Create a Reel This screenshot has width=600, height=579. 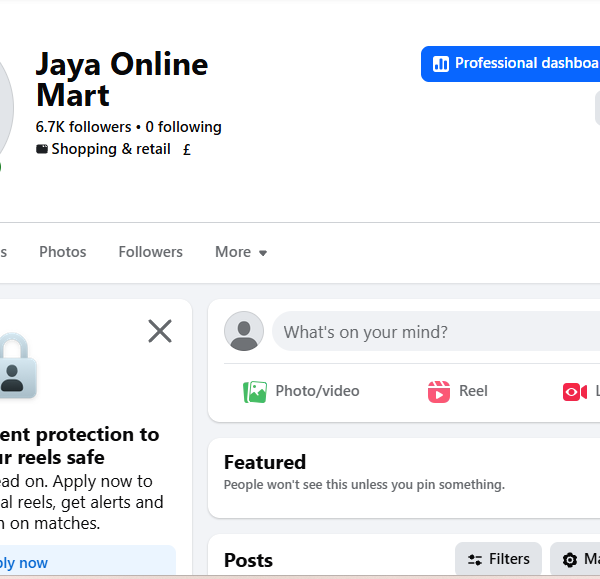point(458,391)
